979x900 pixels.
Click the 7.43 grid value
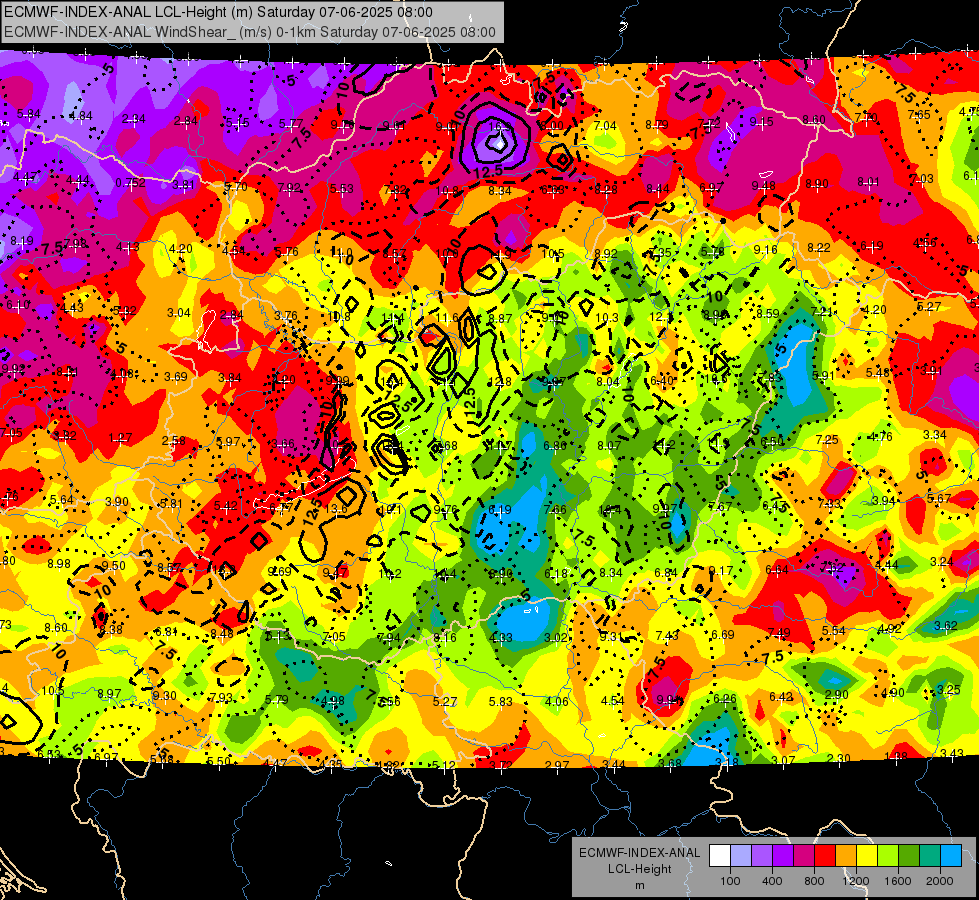[x=667, y=635]
